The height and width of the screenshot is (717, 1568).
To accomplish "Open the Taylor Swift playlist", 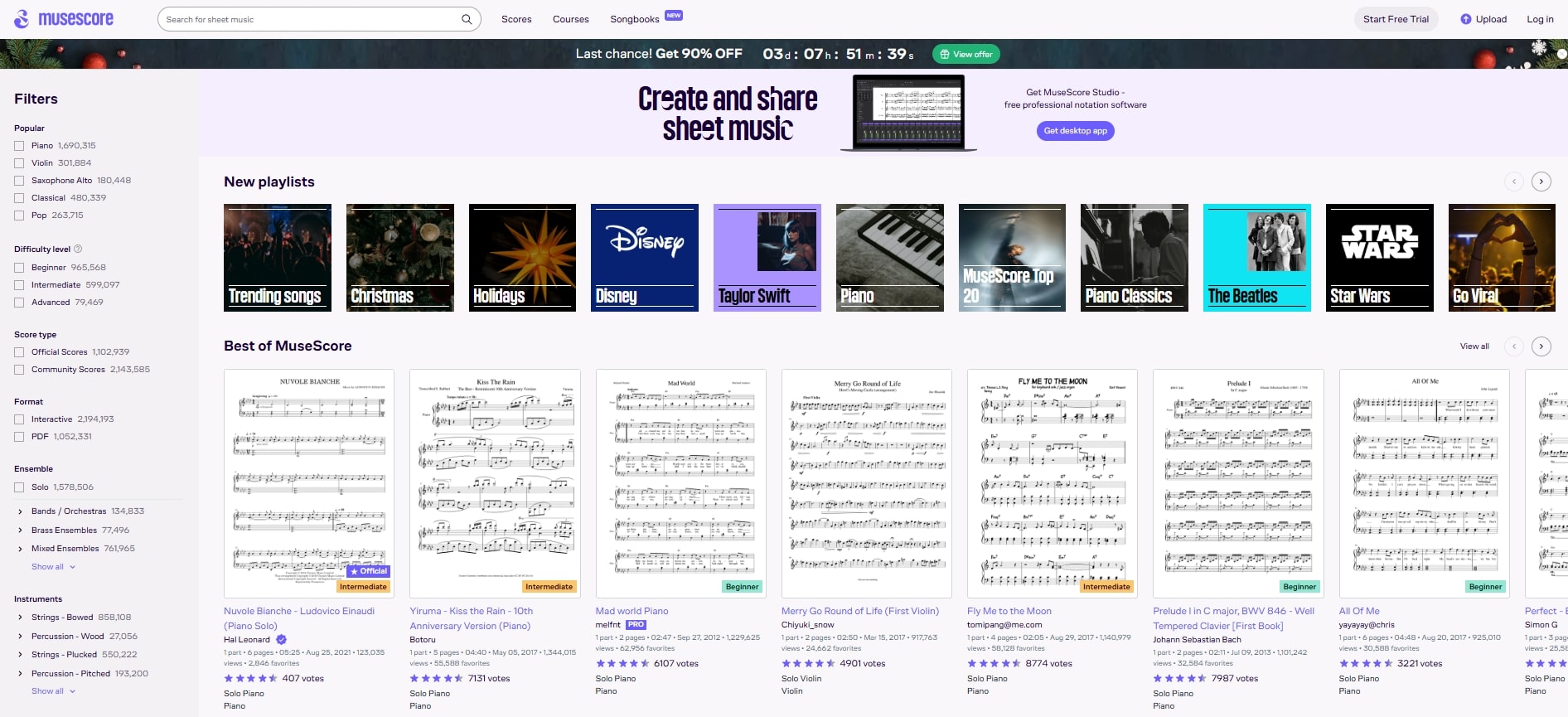I will 767,258.
